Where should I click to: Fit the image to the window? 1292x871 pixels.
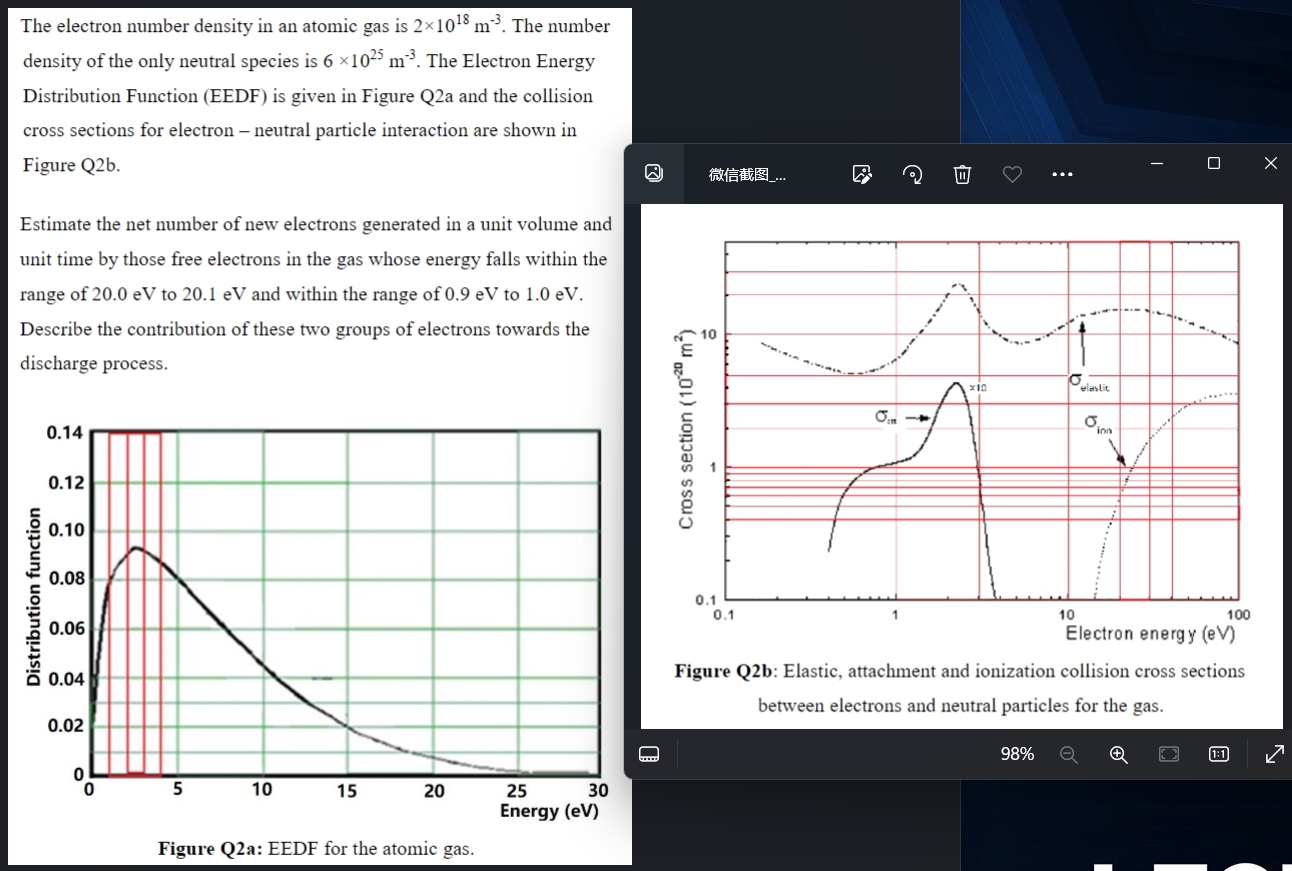tap(1168, 754)
